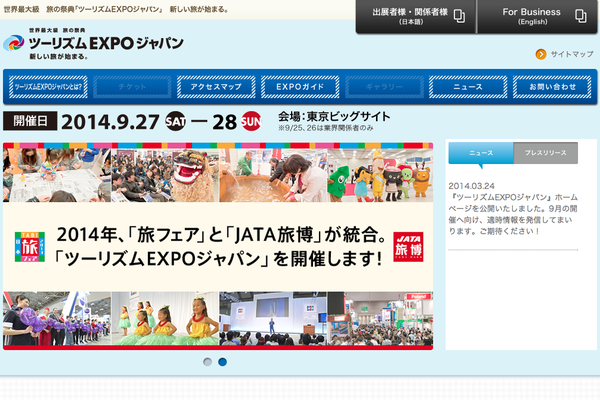
Task: Click the orange arrow icon beside サイトマップ
Action: pyautogui.click(x=541, y=54)
